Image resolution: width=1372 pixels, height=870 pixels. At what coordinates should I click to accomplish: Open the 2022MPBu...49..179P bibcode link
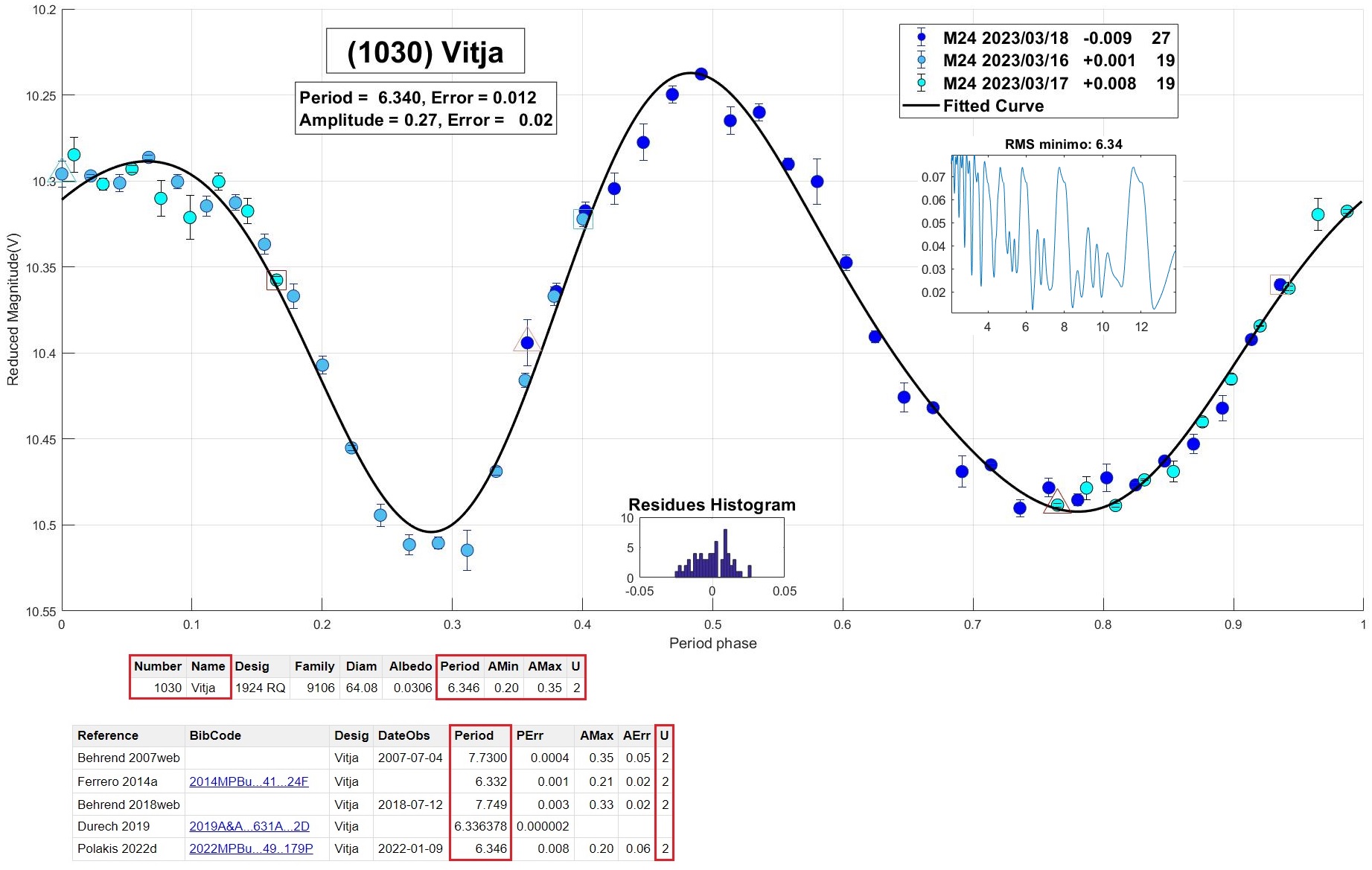point(251,848)
